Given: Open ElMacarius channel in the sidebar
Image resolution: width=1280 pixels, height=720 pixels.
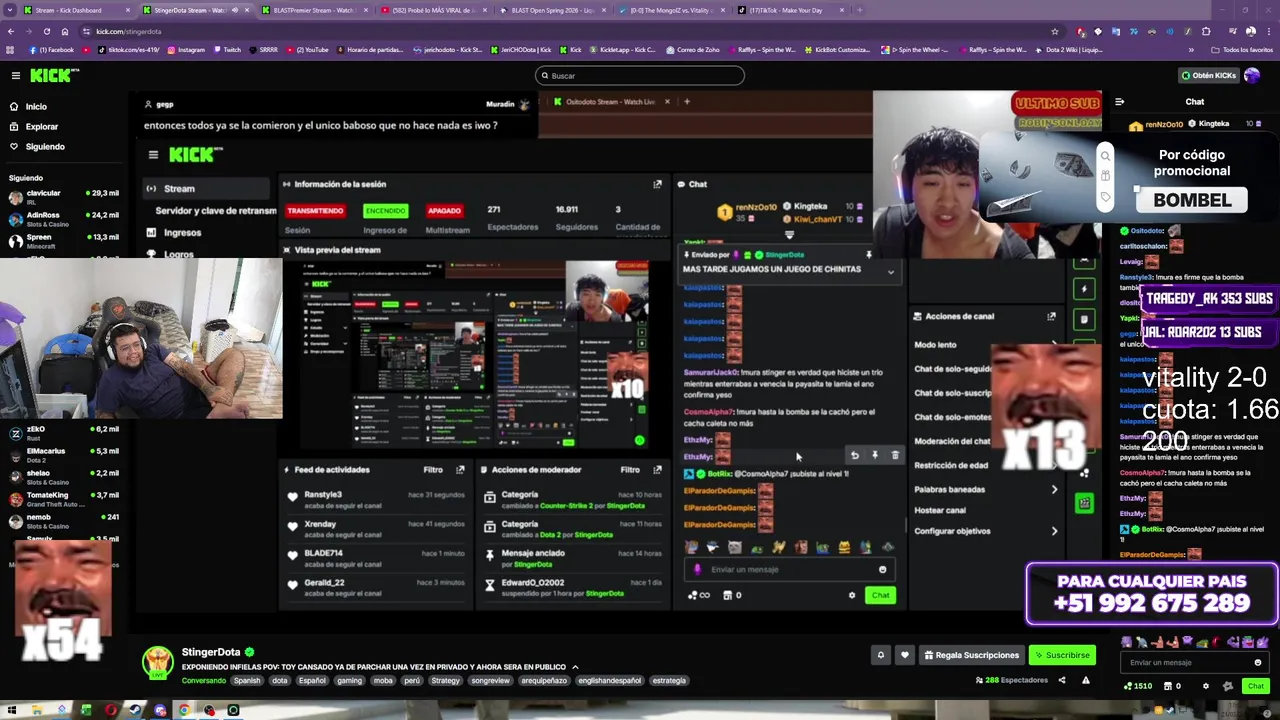Looking at the screenshot, I should tap(64, 455).
